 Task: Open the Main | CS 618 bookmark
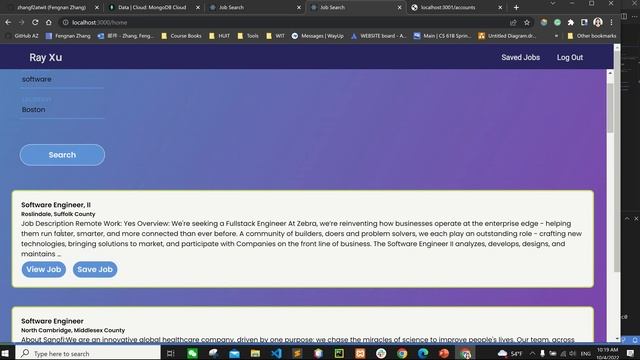pos(442,36)
